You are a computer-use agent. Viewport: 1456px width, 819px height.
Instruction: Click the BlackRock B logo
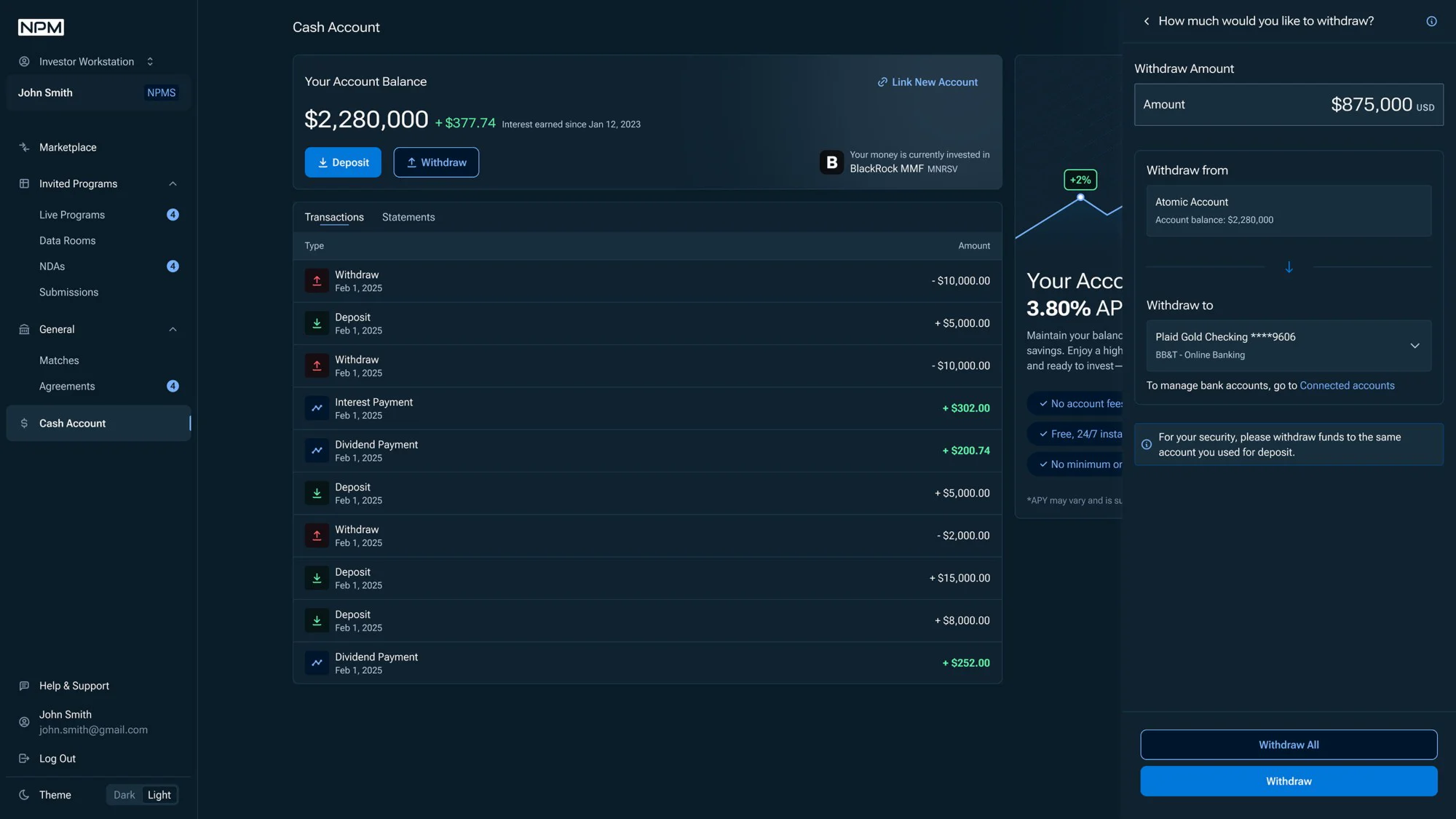tap(831, 162)
